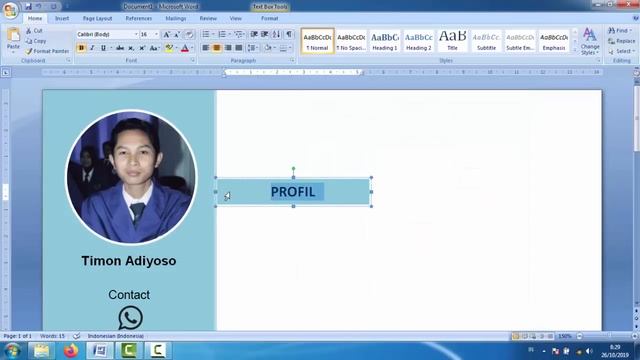Align text left
Screen dimensions: 640x360
pos(206,48)
